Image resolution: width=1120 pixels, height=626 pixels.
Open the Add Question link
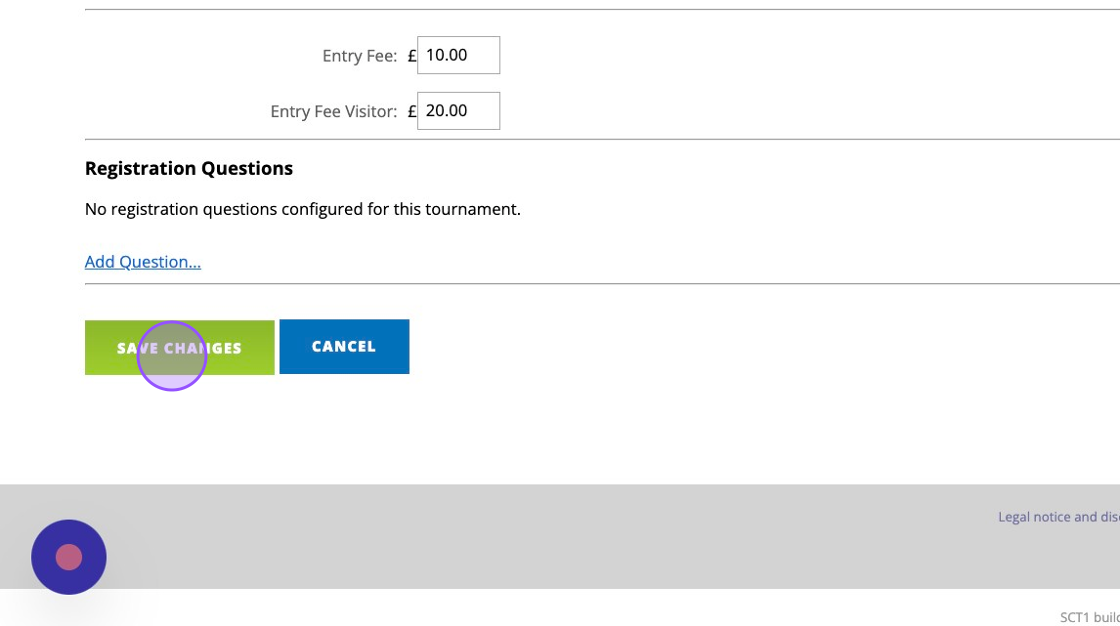tap(143, 262)
